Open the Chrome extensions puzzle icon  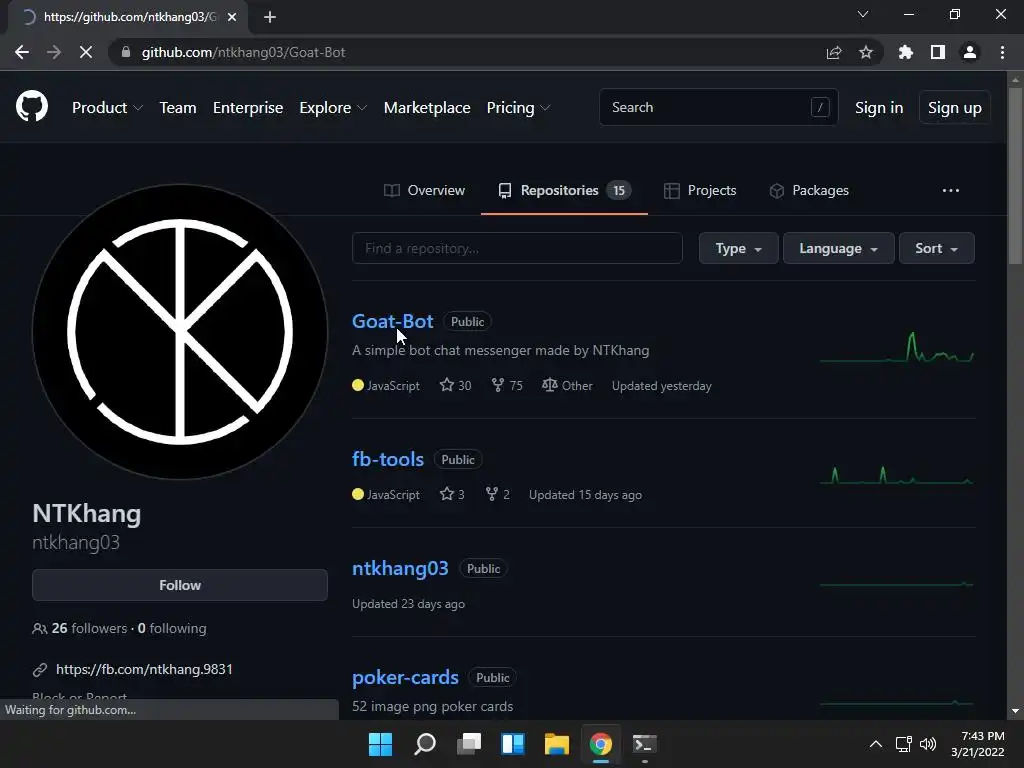coord(906,52)
